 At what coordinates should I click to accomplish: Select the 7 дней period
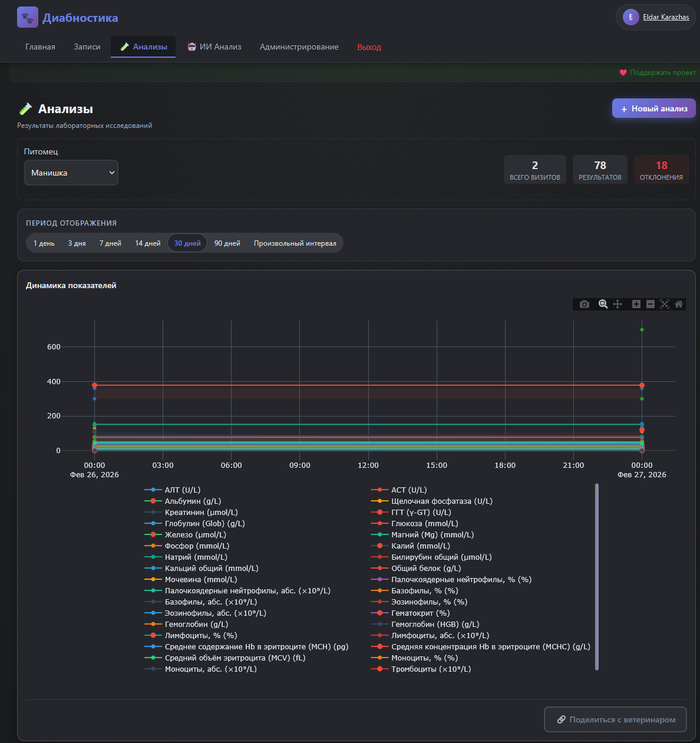click(110, 243)
